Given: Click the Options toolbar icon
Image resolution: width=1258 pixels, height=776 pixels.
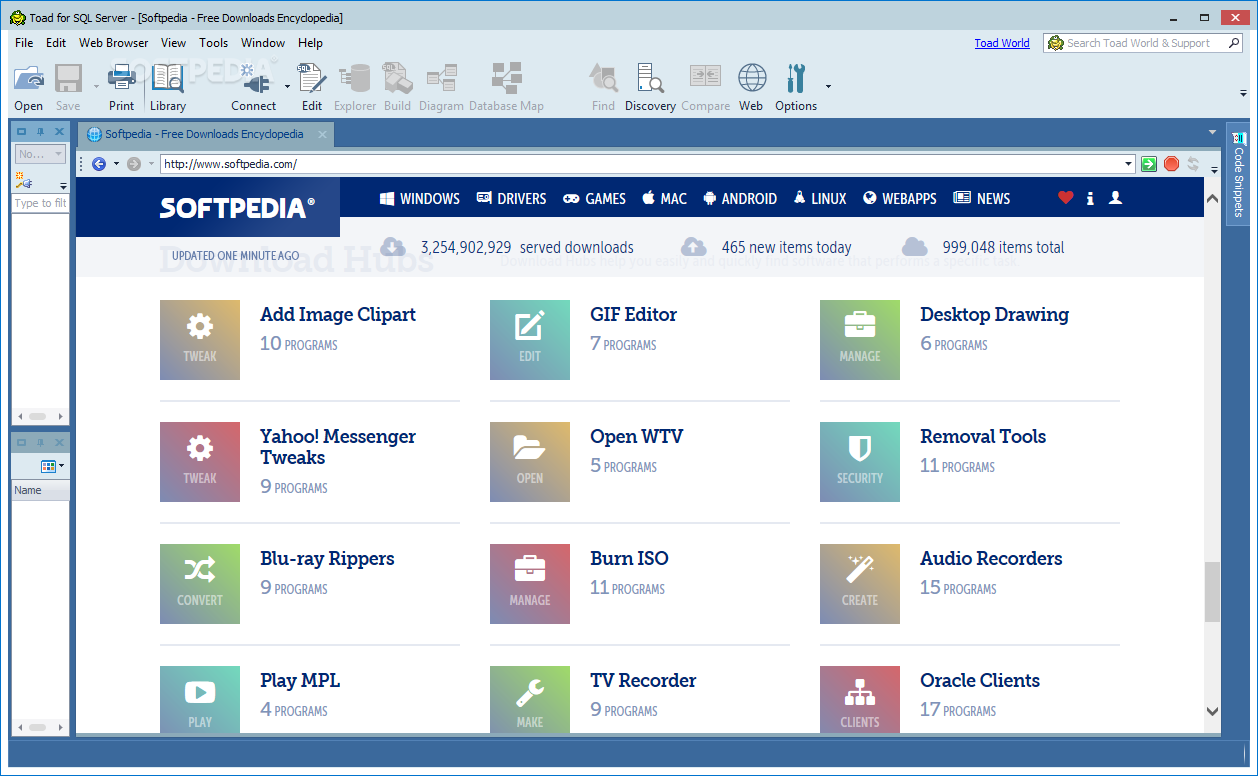Looking at the screenshot, I should click(x=795, y=86).
